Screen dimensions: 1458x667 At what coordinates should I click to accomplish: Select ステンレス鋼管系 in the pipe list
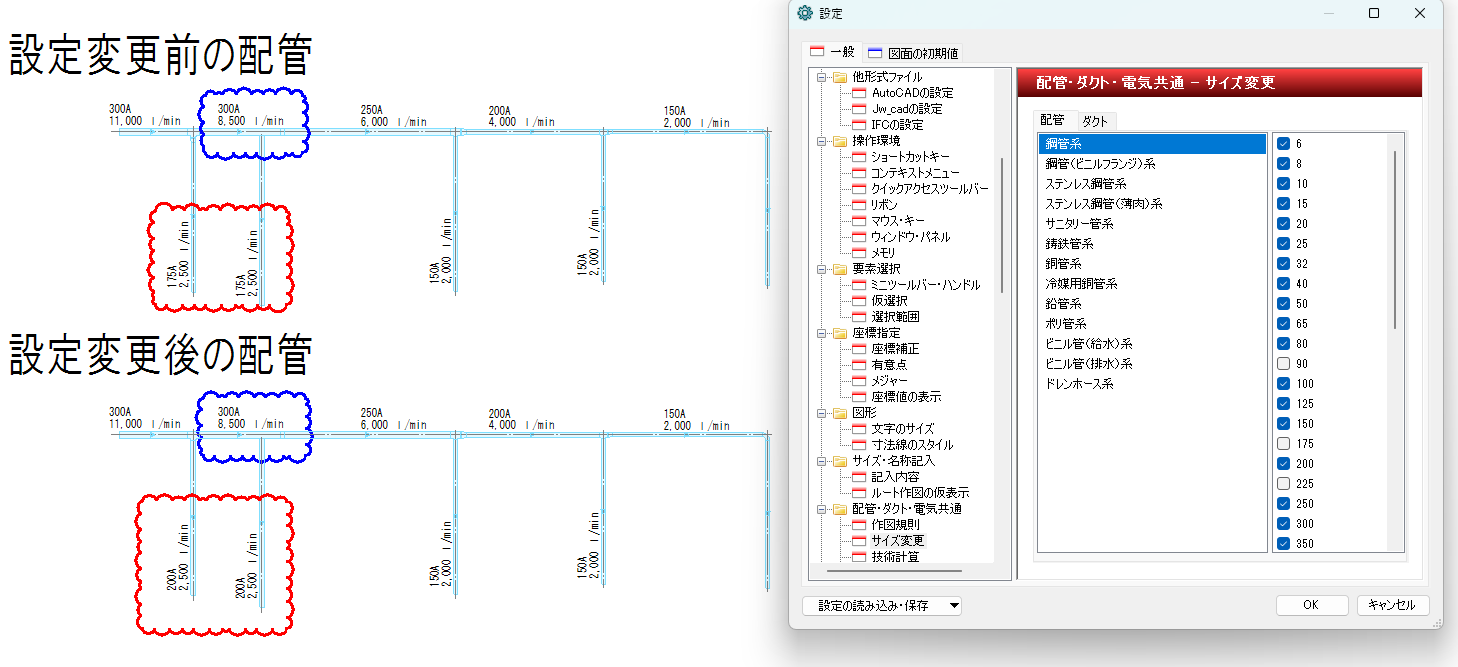click(x=1086, y=184)
